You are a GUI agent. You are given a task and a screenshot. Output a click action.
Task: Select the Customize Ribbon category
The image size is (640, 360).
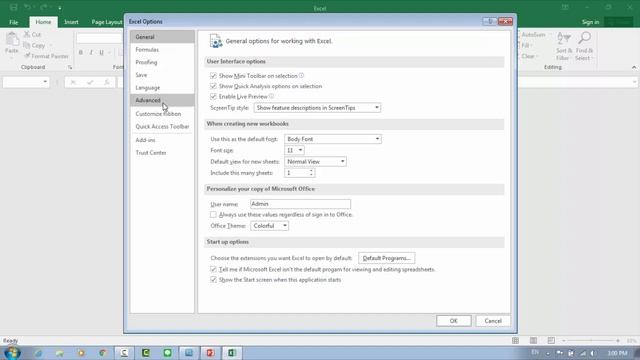(x=162, y=113)
